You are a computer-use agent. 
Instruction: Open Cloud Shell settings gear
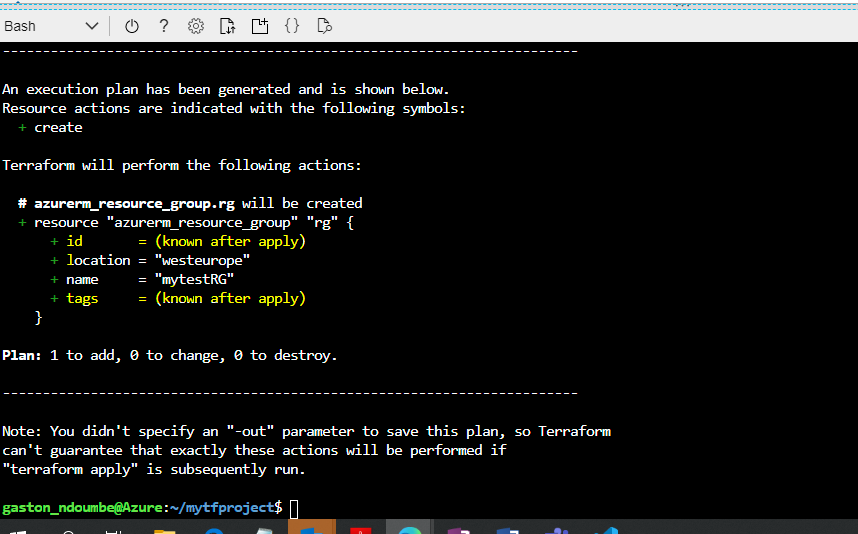click(x=195, y=26)
